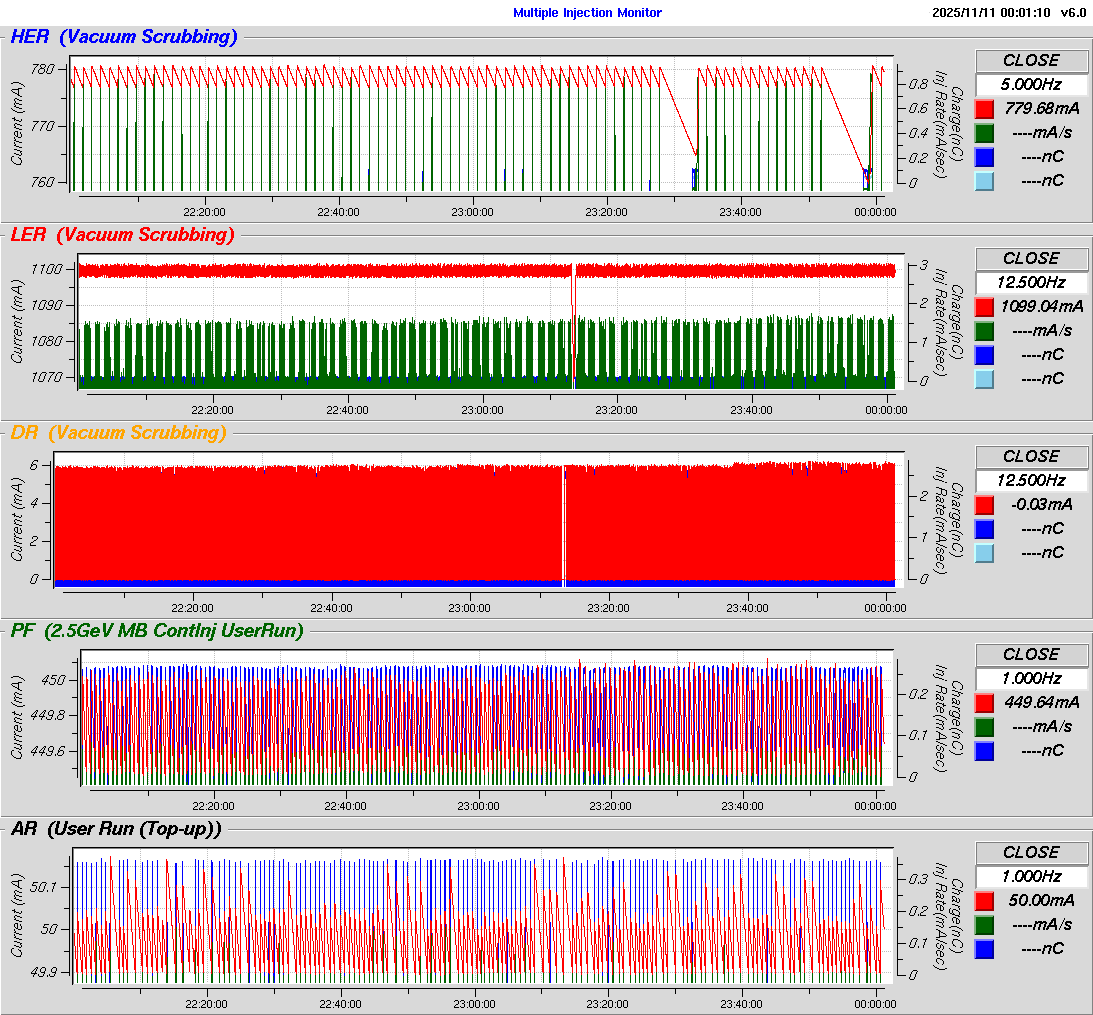Click the LER (Vacuum Scrubbing) panel title
1093x1015 pixels.
[123, 235]
